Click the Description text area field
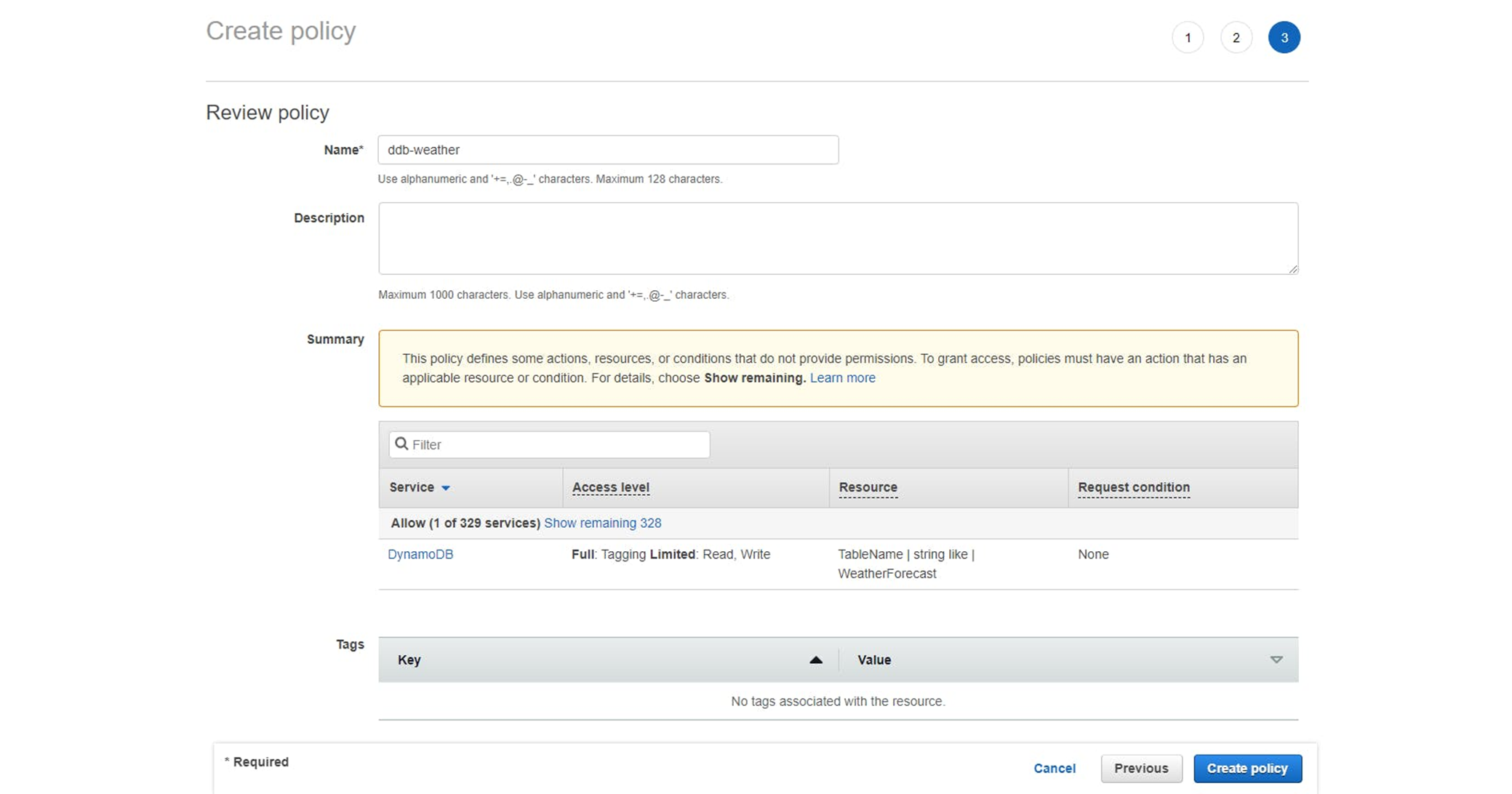The image size is (1512, 794). [838, 238]
